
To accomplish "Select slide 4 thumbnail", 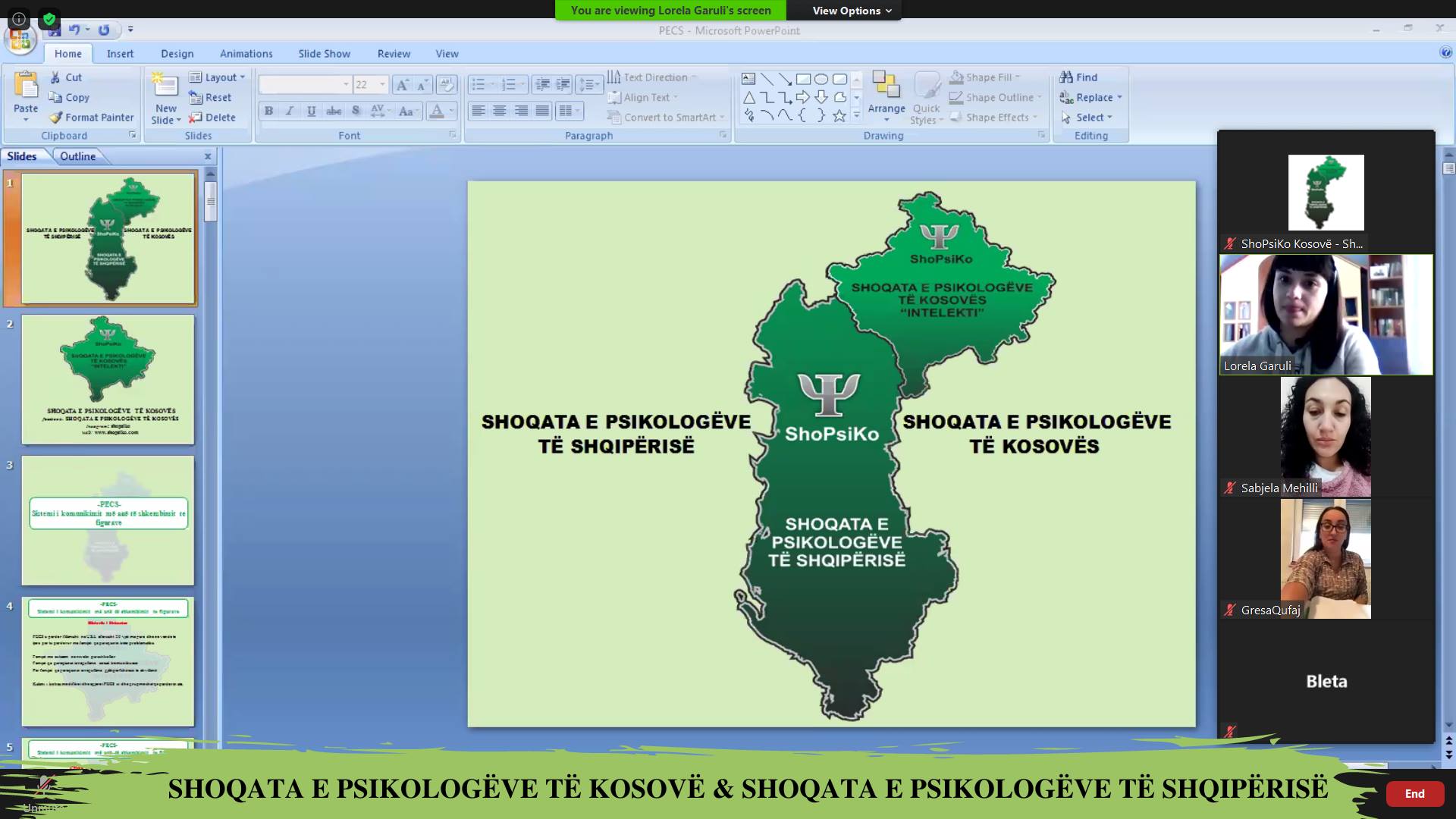I will point(108,661).
